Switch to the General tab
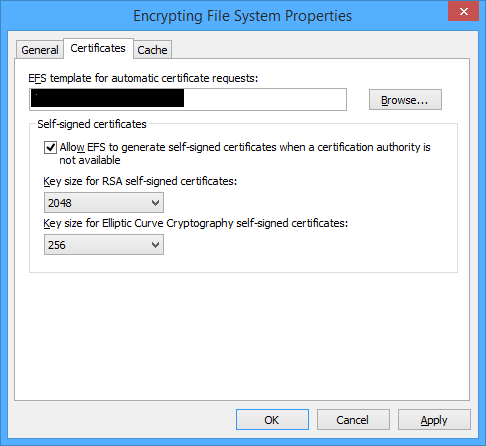 pyautogui.click(x=40, y=50)
